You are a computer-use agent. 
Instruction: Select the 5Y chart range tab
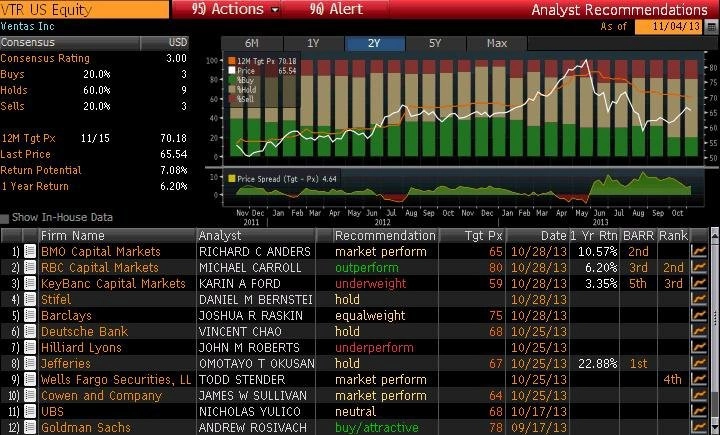[435, 43]
